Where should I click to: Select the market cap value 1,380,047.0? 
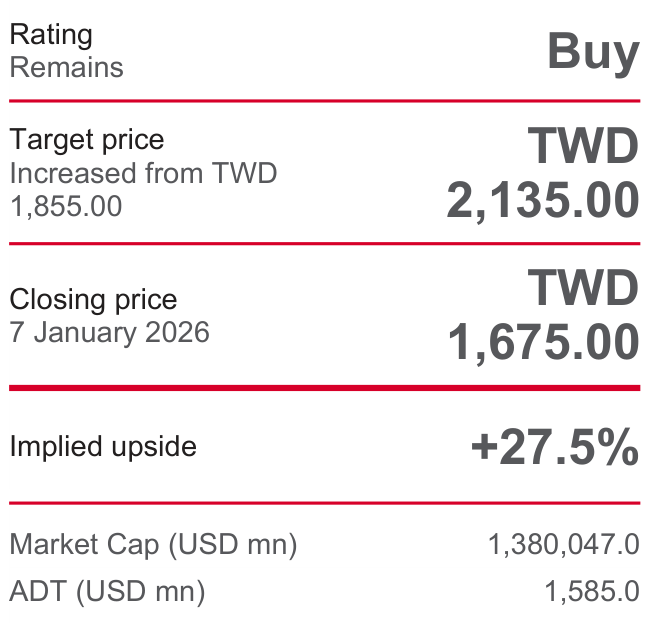click(563, 545)
